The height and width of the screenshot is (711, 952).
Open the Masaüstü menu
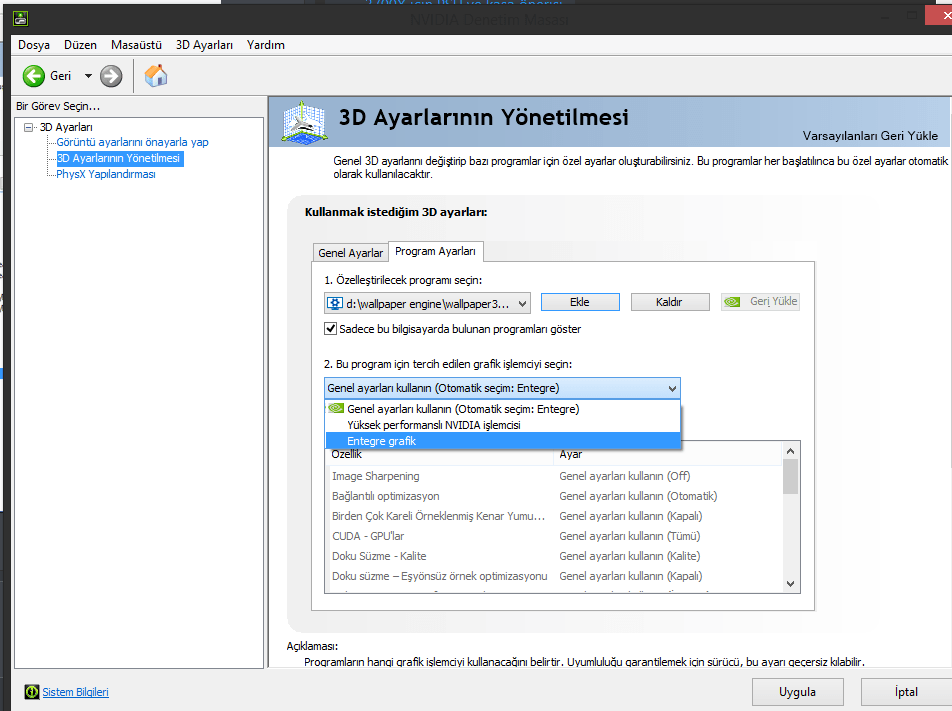pos(136,45)
